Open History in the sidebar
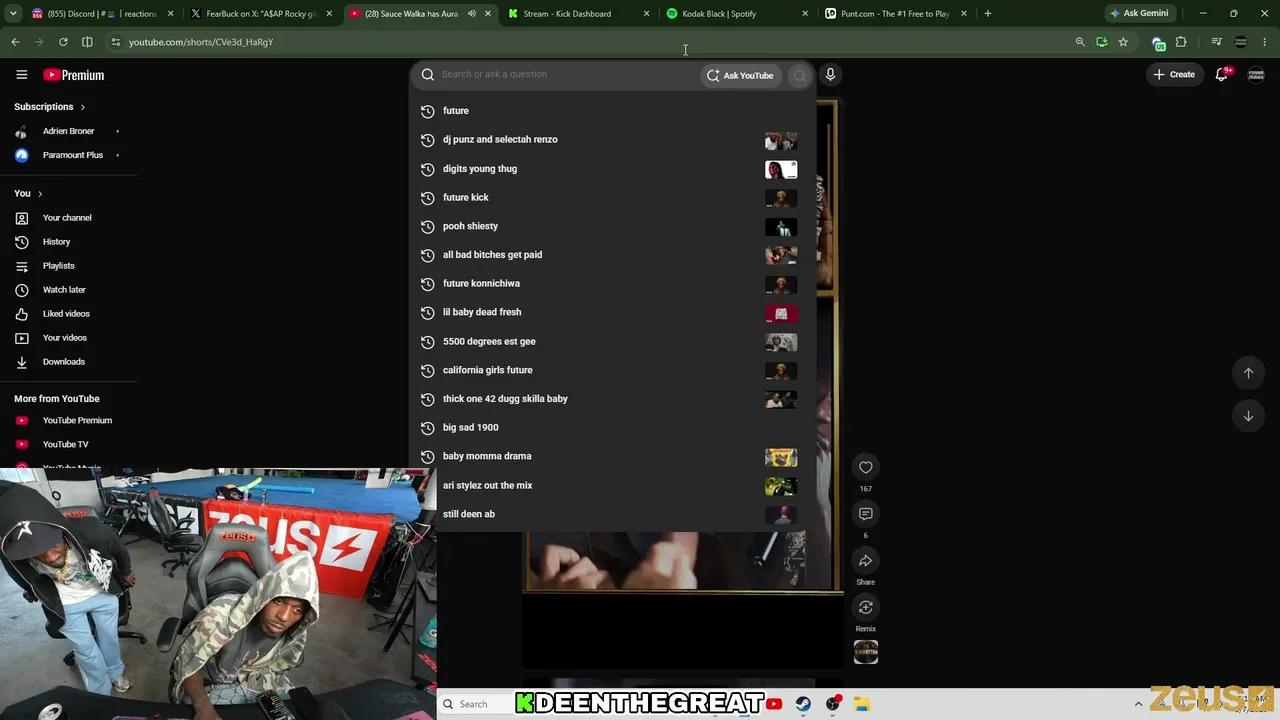Screen dimensions: 1280x720 [x=69, y=242]
